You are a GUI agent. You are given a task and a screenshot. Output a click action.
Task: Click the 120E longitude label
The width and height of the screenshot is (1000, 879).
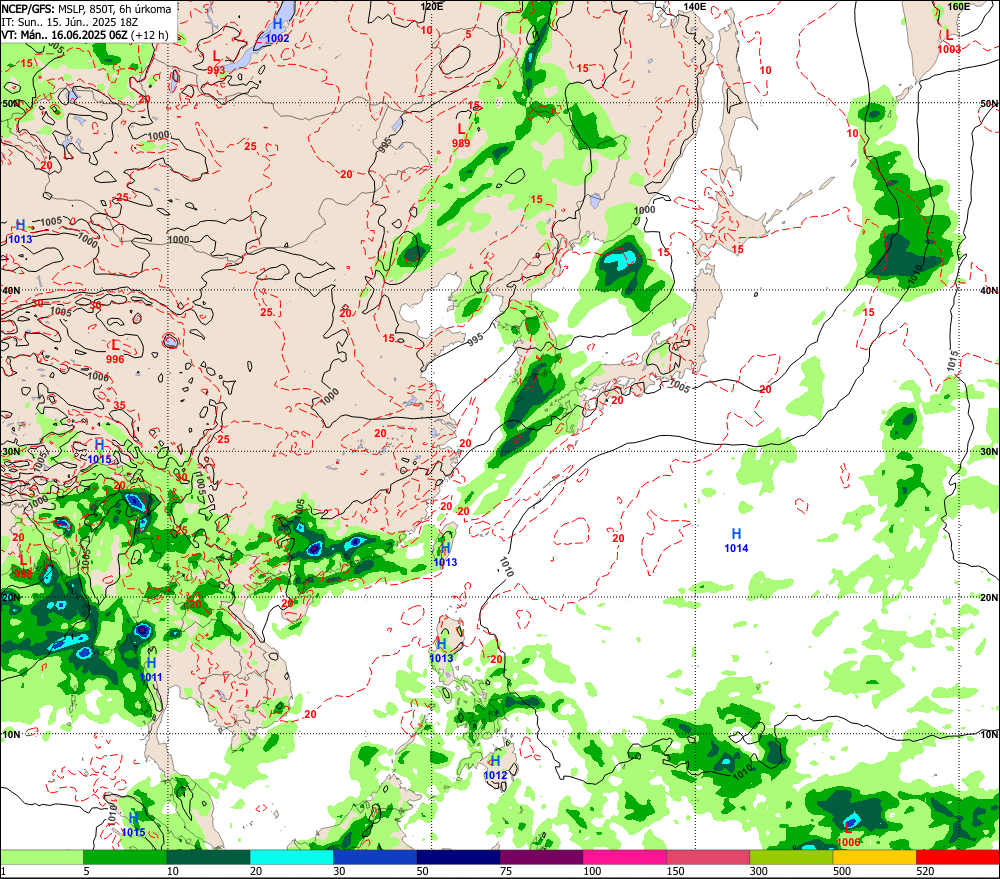[432, 6]
